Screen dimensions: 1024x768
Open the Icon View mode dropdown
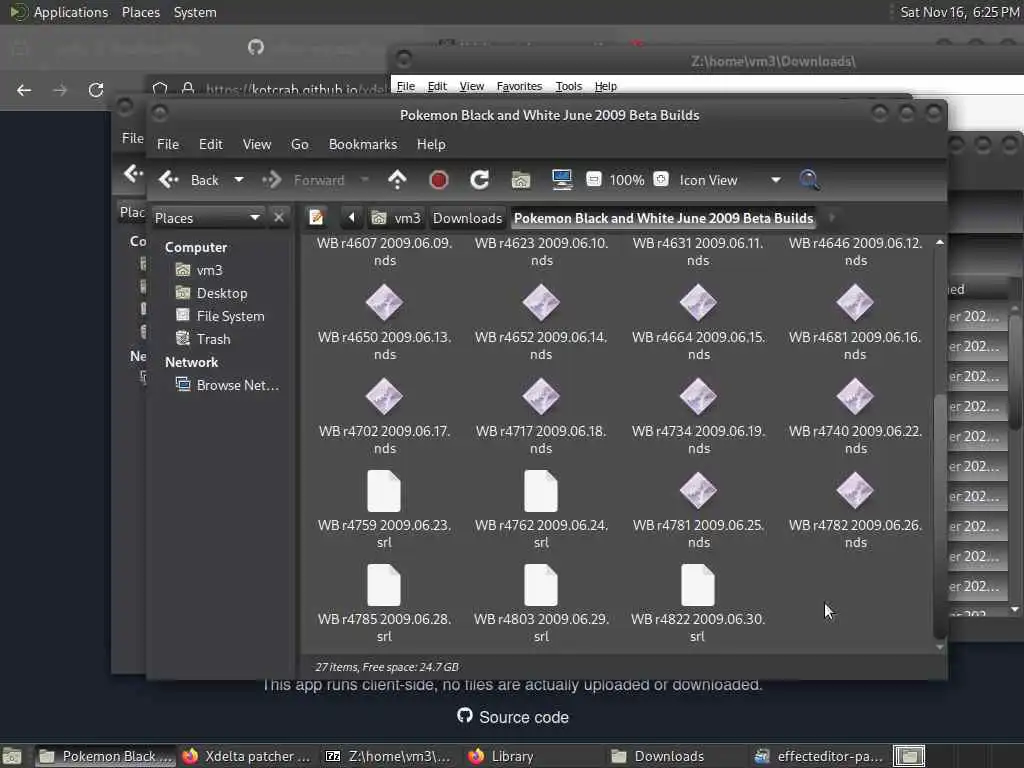tap(730, 180)
